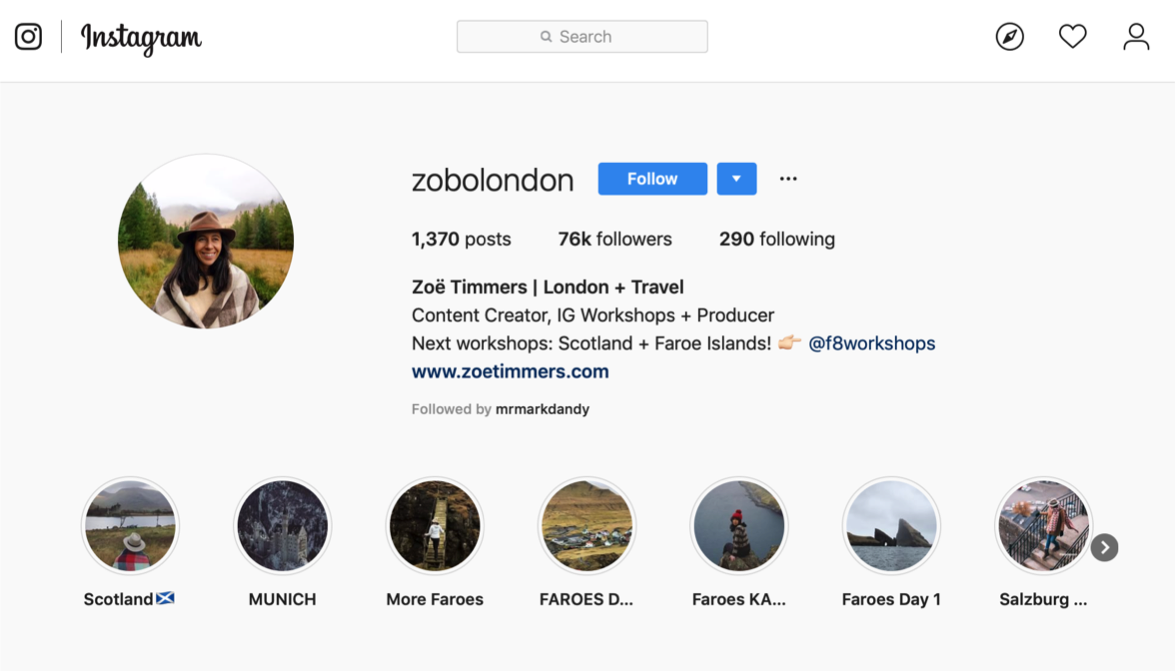Open the three-dot options menu beside Follow
The height and width of the screenshot is (672, 1175).
coord(788,178)
